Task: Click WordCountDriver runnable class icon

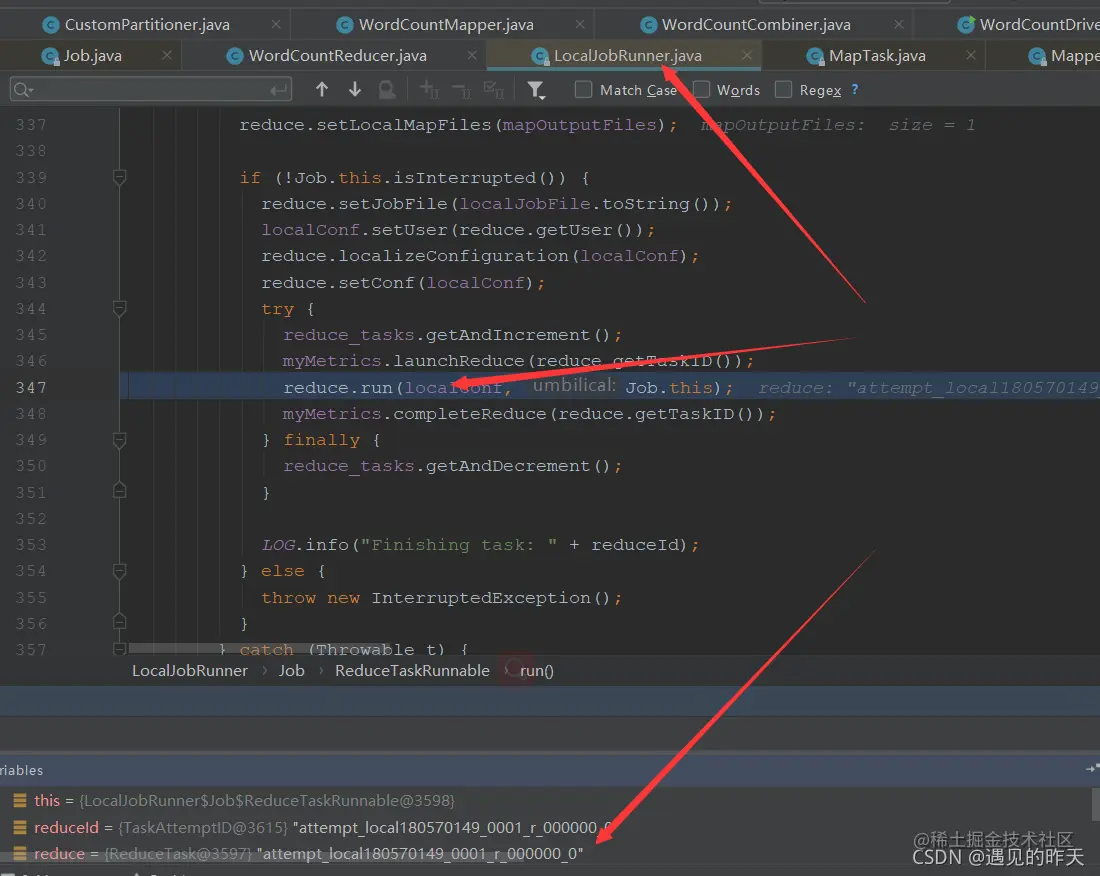Action: pyautogui.click(x=966, y=25)
